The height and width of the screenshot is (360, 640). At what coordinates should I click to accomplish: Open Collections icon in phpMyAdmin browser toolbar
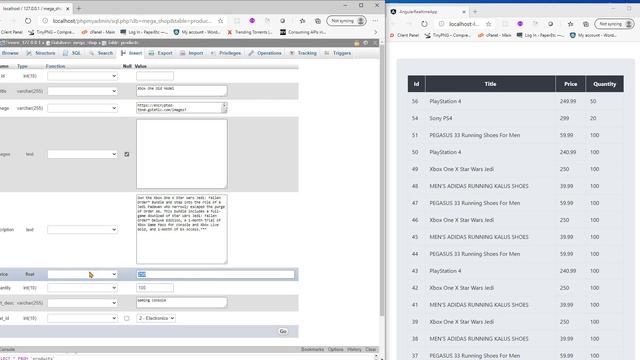click(318, 21)
